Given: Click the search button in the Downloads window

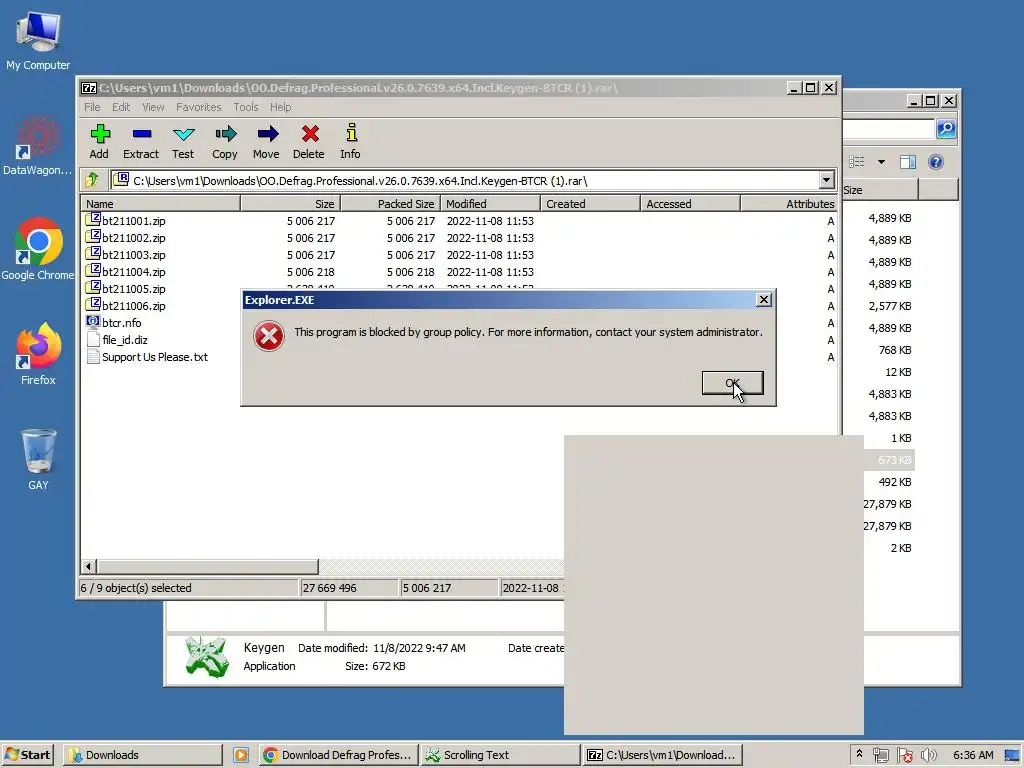Looking at the screenshot, I should click(946, 129).
